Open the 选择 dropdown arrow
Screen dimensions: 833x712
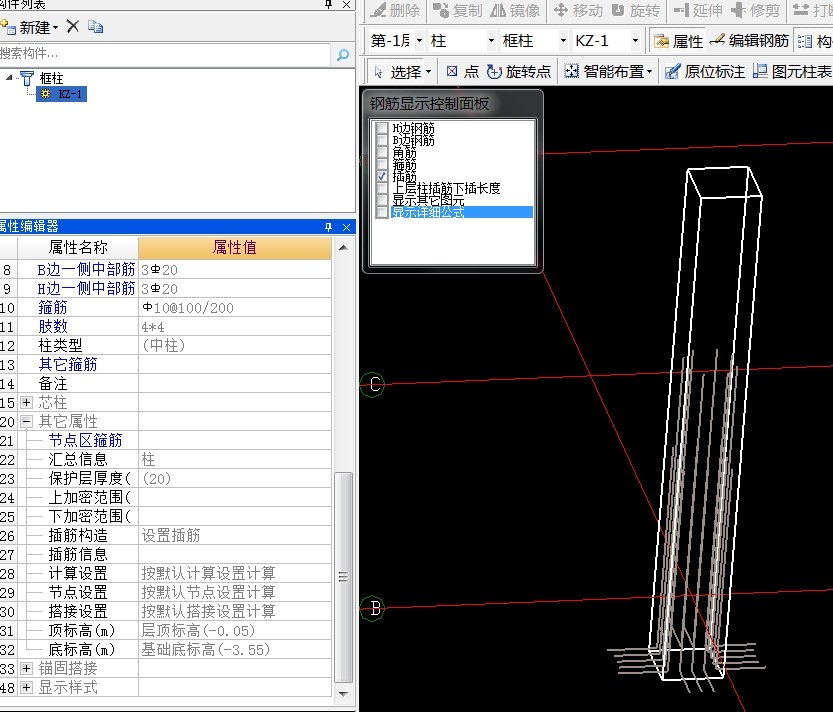[x=428, y=72]
